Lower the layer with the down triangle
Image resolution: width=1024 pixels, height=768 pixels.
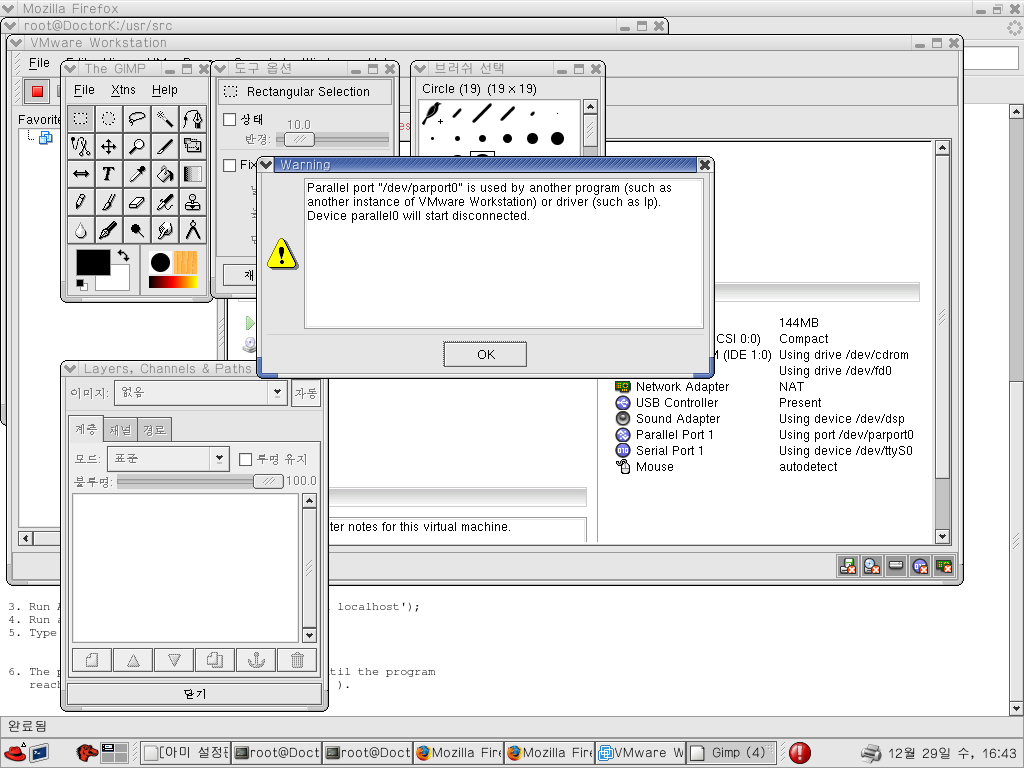pos(174,660)
